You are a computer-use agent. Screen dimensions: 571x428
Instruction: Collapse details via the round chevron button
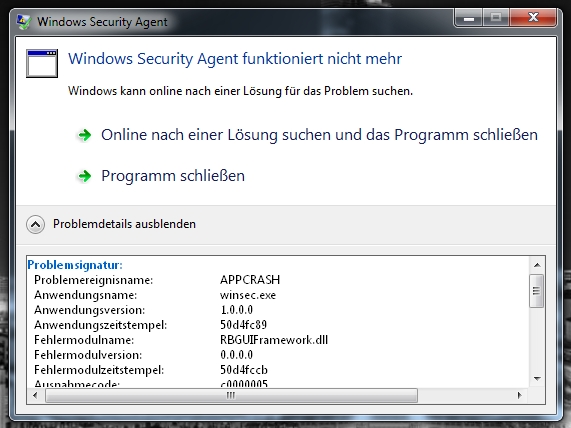(x=35, y=224)
